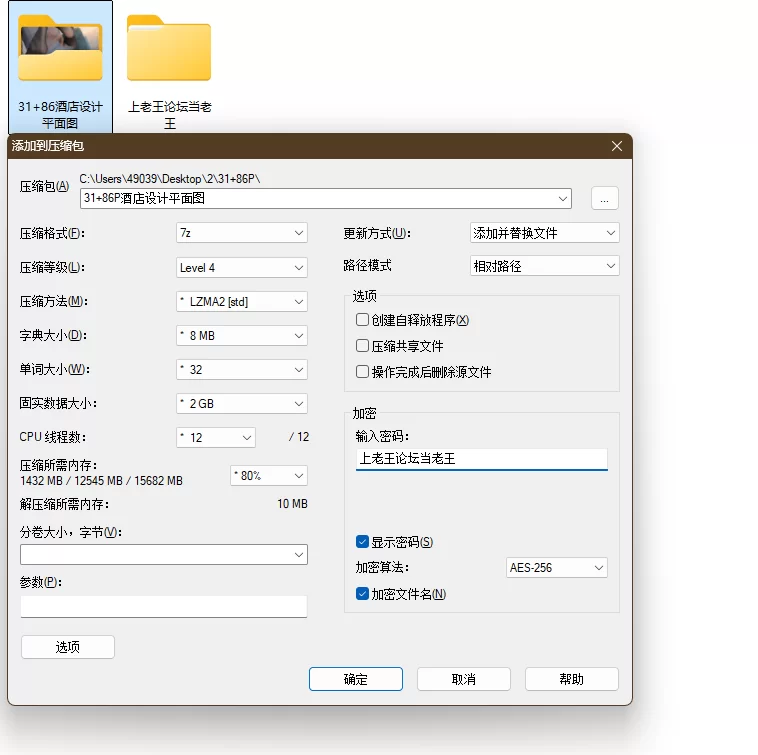The width and height of the screenshot is (758, 755).
Task: Open the 压缩等级 Level 4 dropdown
Action: click(x=242, y=267)
